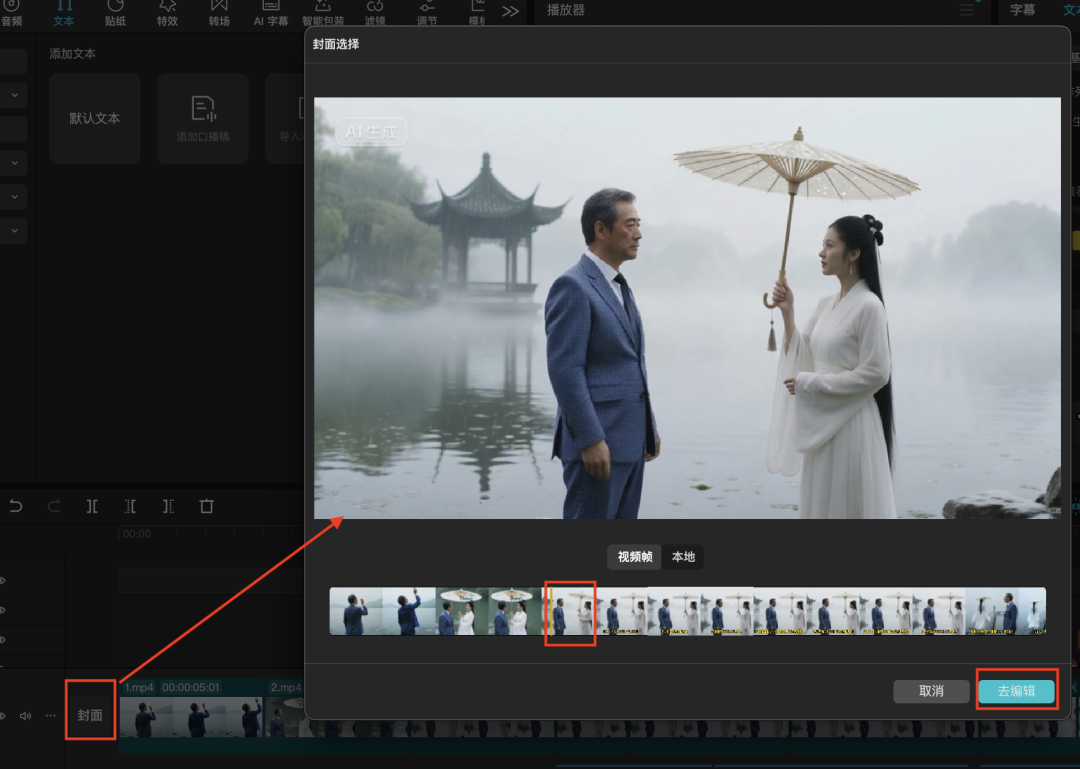Select the 视频帧 source option
Image resolution: width=1080 pixels, height=769 pixels.
[x=635, y=557]
